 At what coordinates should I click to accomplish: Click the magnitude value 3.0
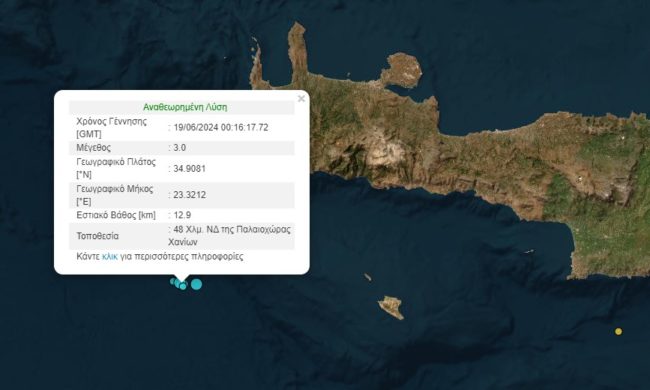[x=179, y=148]
